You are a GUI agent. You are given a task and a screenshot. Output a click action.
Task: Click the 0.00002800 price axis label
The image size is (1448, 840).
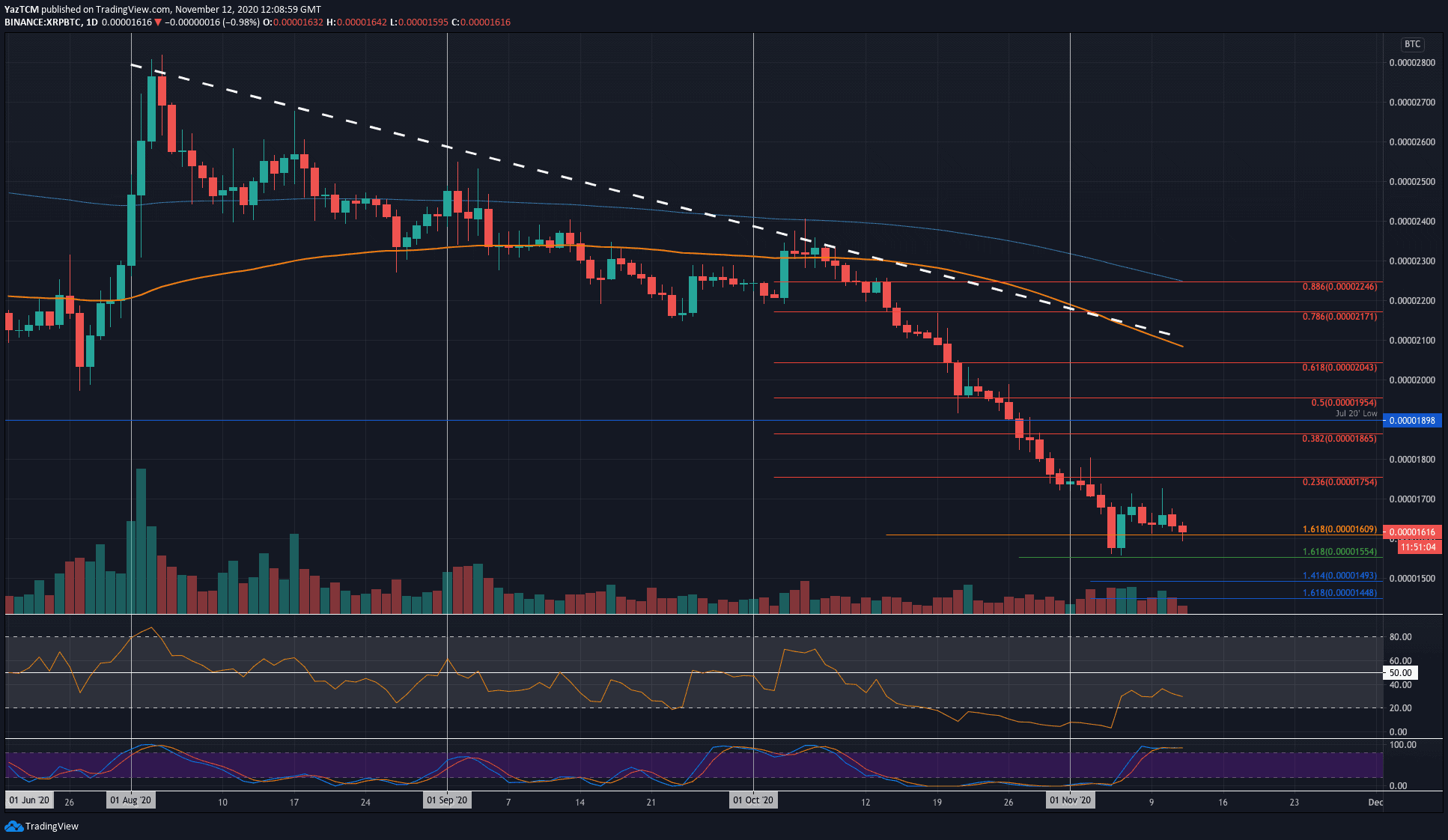(x=1412, y=63)
